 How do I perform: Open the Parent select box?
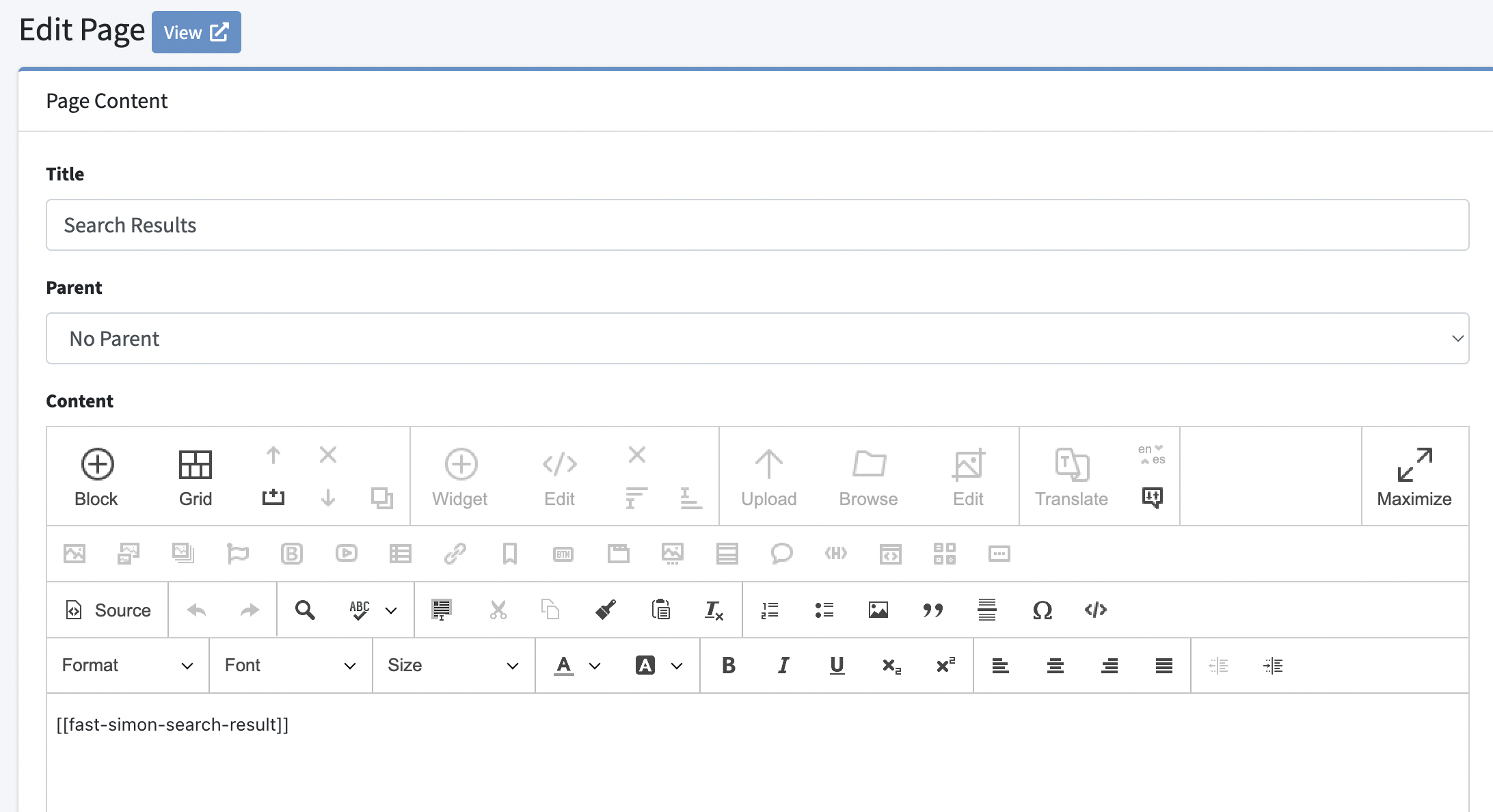coord(757,338)
